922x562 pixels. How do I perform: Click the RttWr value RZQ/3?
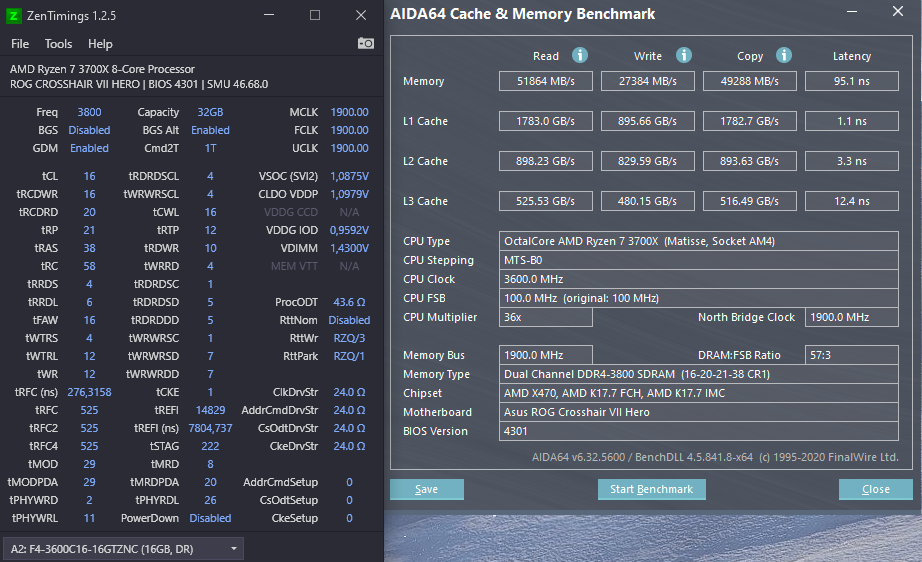(349, 338)
